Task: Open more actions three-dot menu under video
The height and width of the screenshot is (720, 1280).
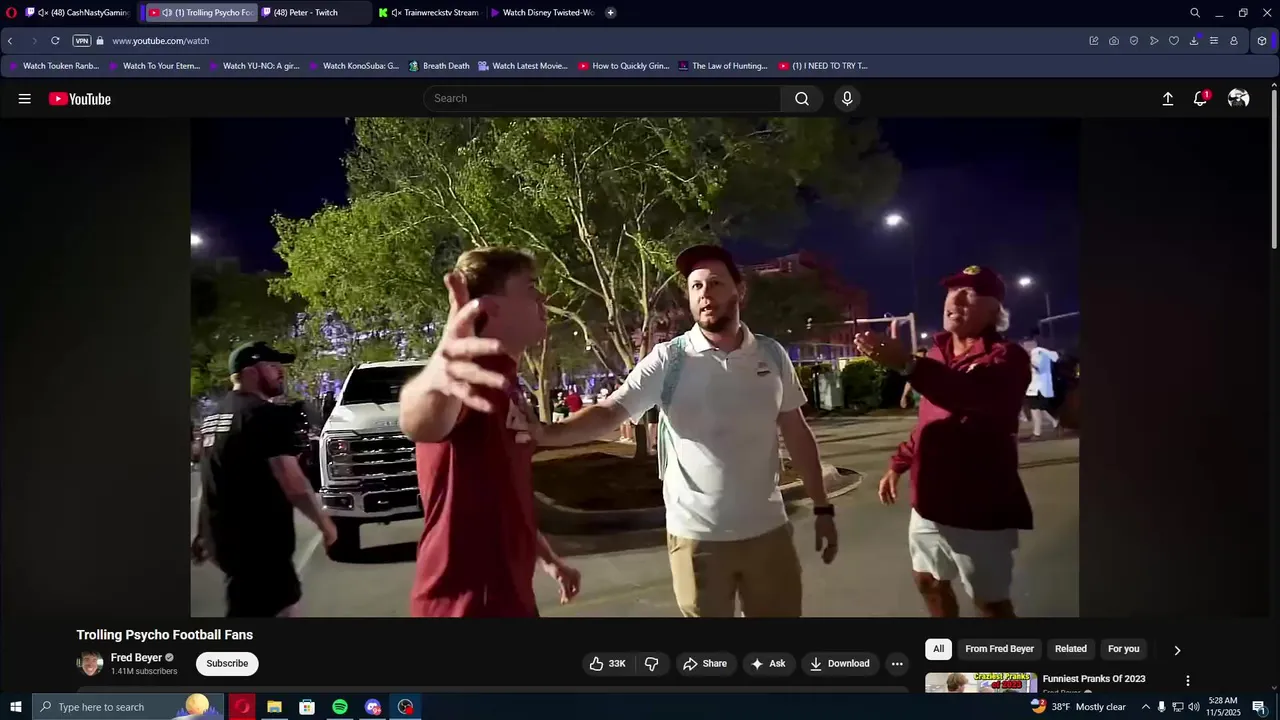Action: (x=897, y=664)
